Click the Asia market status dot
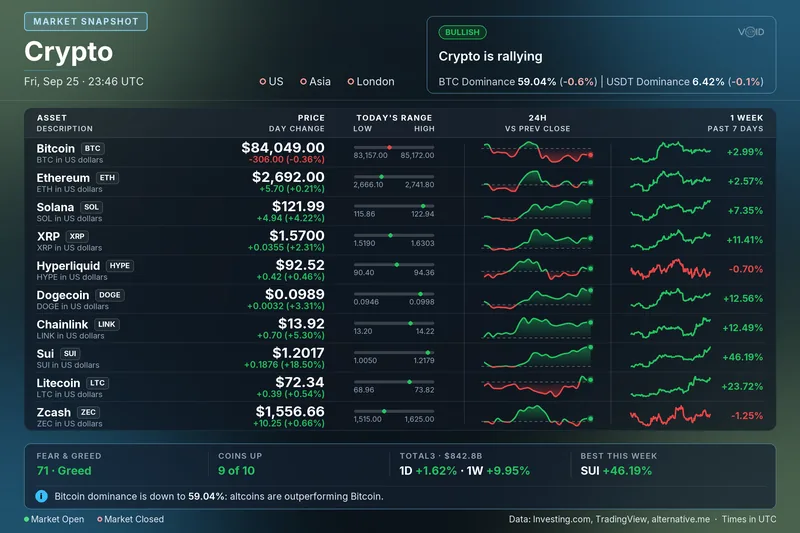The width and height of the screenshot is (800, 533). point(304,82)
